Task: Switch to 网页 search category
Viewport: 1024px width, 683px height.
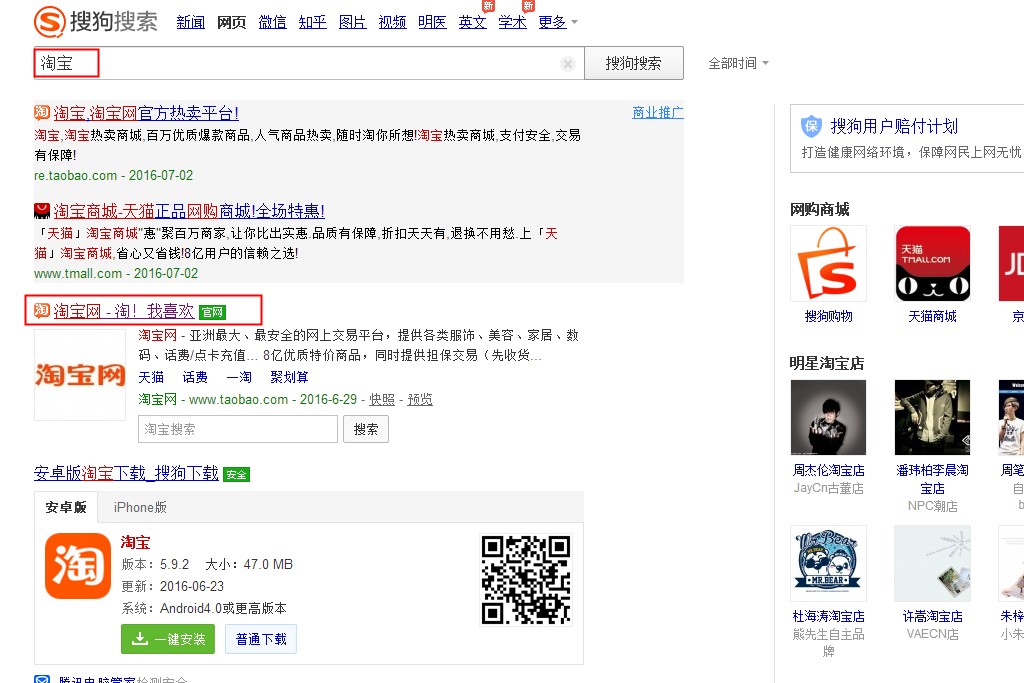Action: point(231,22)
